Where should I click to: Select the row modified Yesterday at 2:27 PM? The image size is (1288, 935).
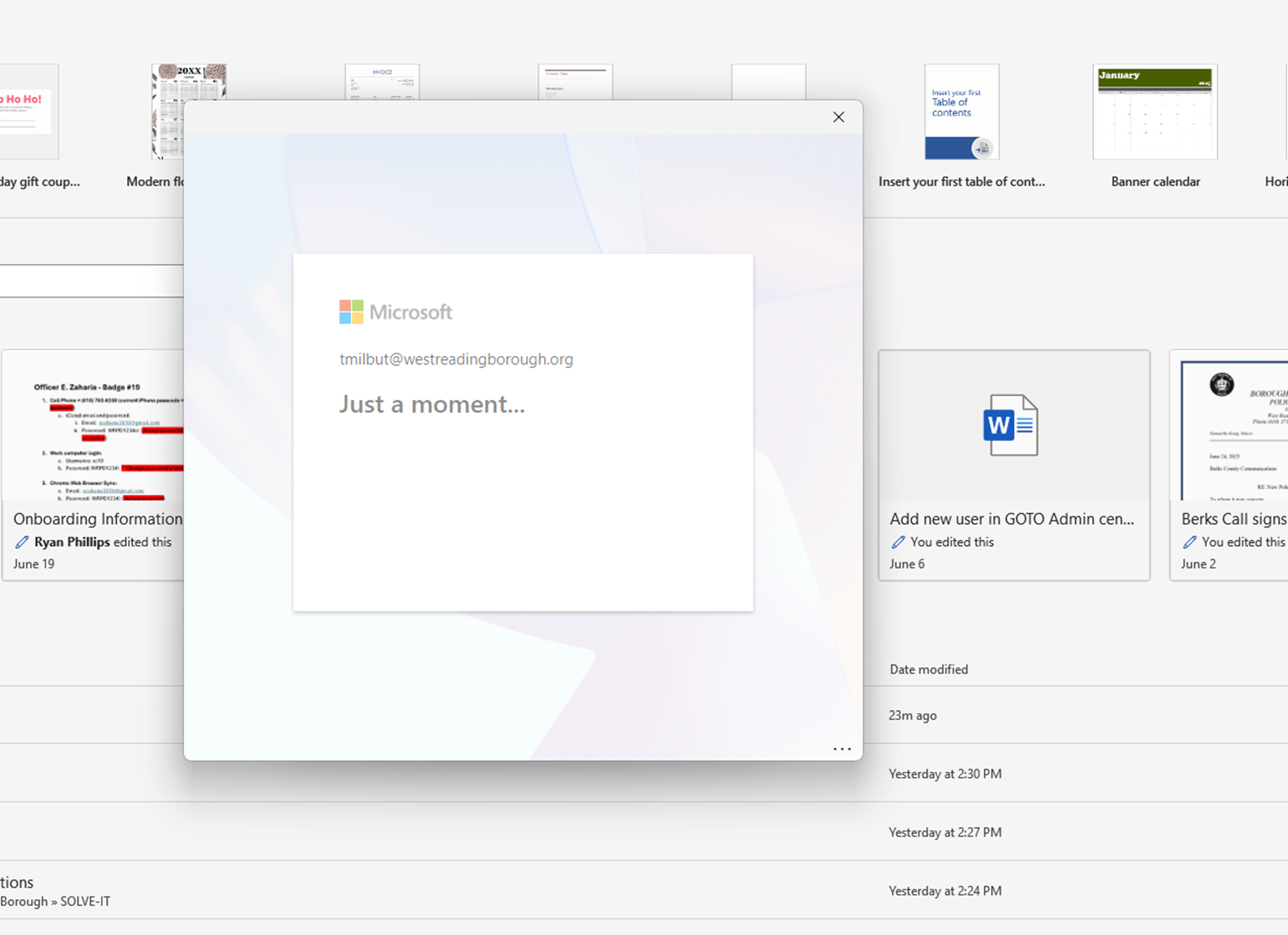tap(644, 832)
